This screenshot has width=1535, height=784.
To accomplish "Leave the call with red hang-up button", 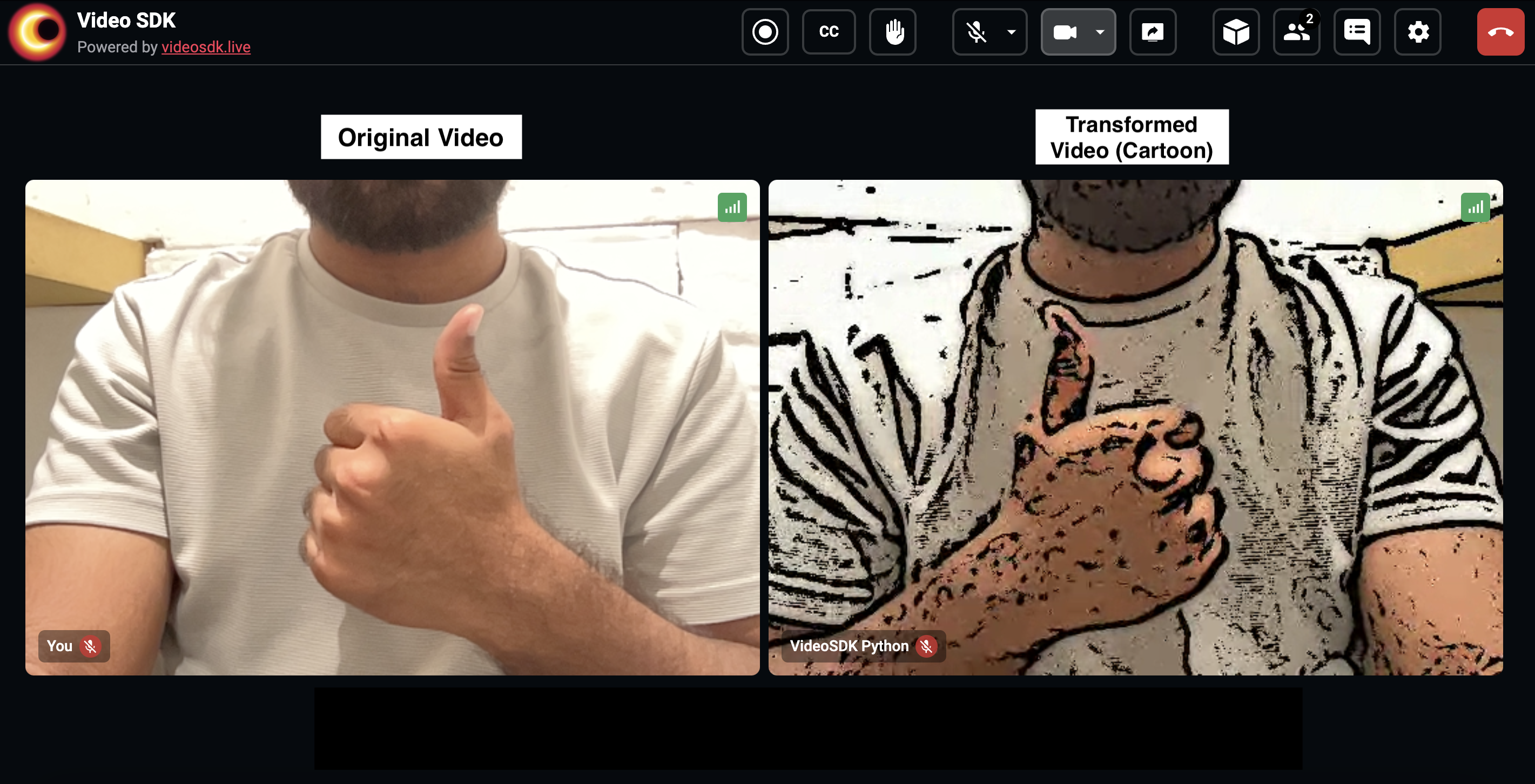I will tap(1500, 31).
